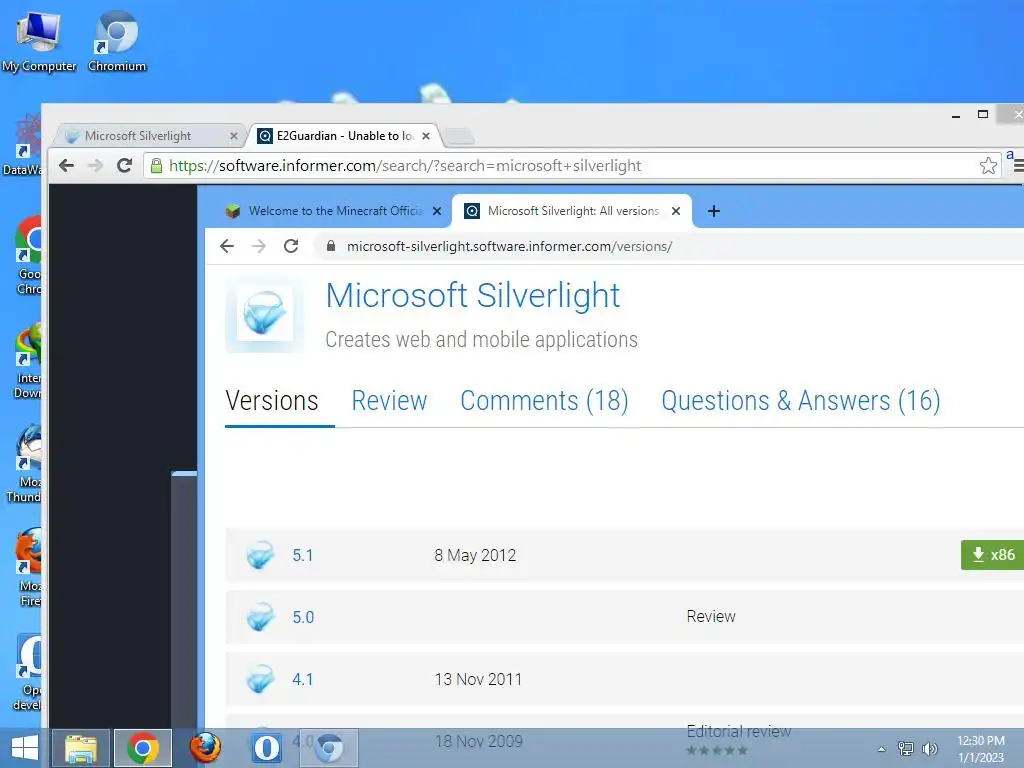Open the Review link for 5.0
This screenshot has width=1024, height=768.
[711, 616]
